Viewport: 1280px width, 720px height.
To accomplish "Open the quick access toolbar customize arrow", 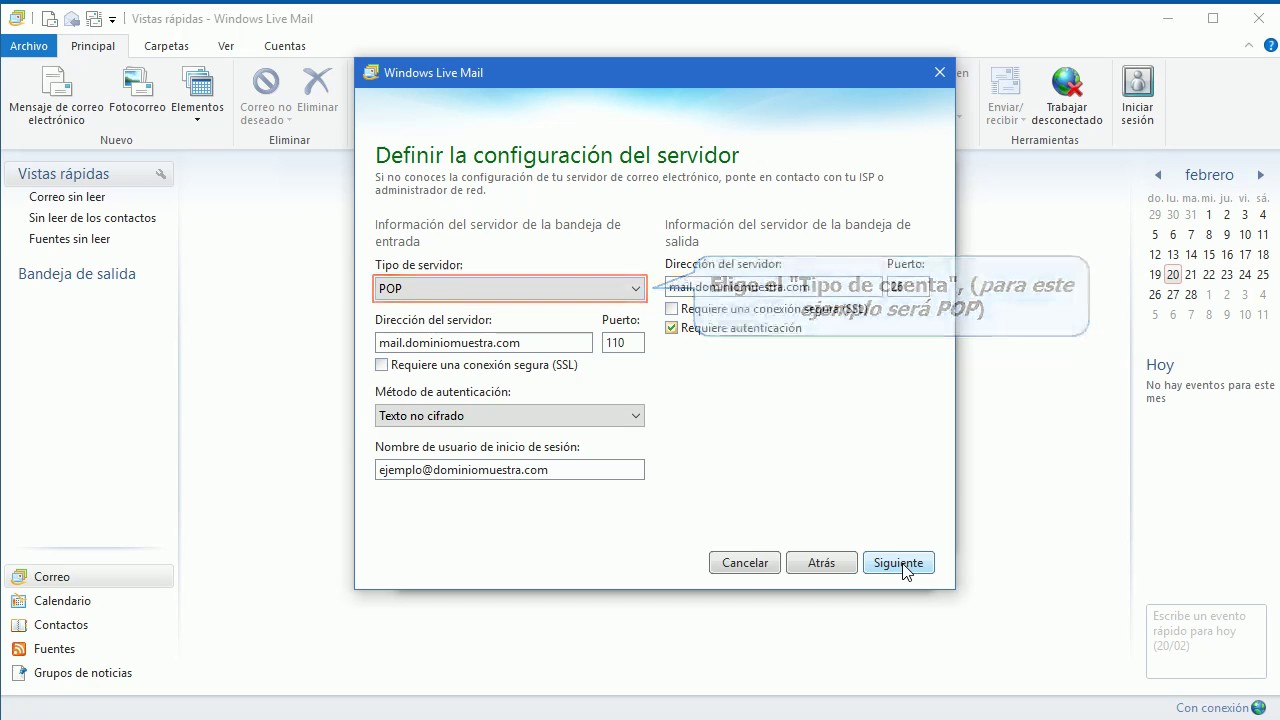I will coord(112,20).
